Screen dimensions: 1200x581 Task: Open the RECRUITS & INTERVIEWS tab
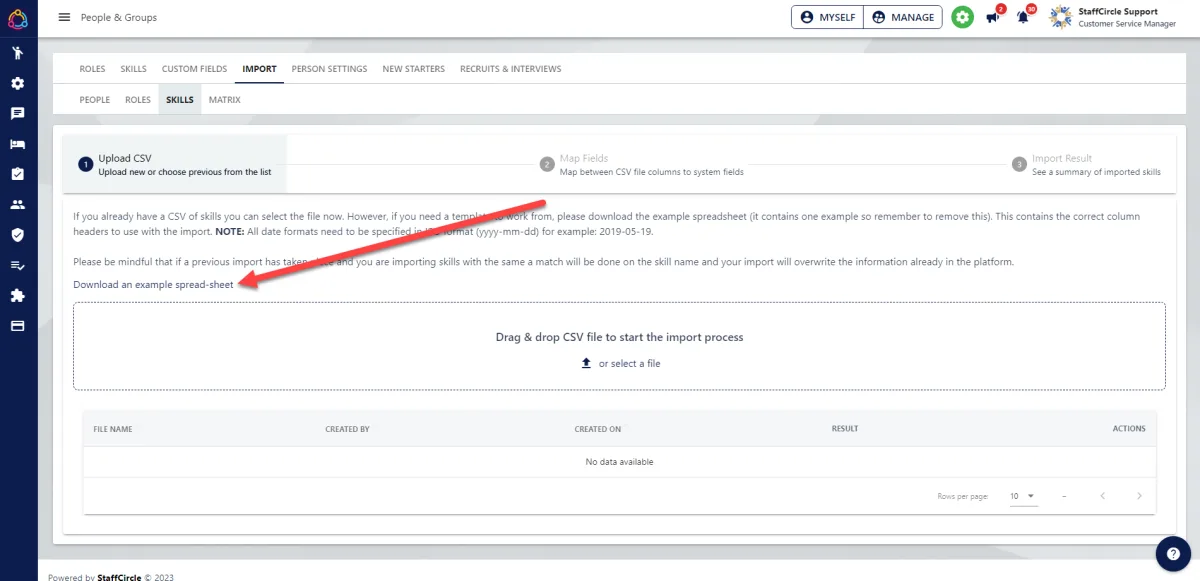click(510, 69)
